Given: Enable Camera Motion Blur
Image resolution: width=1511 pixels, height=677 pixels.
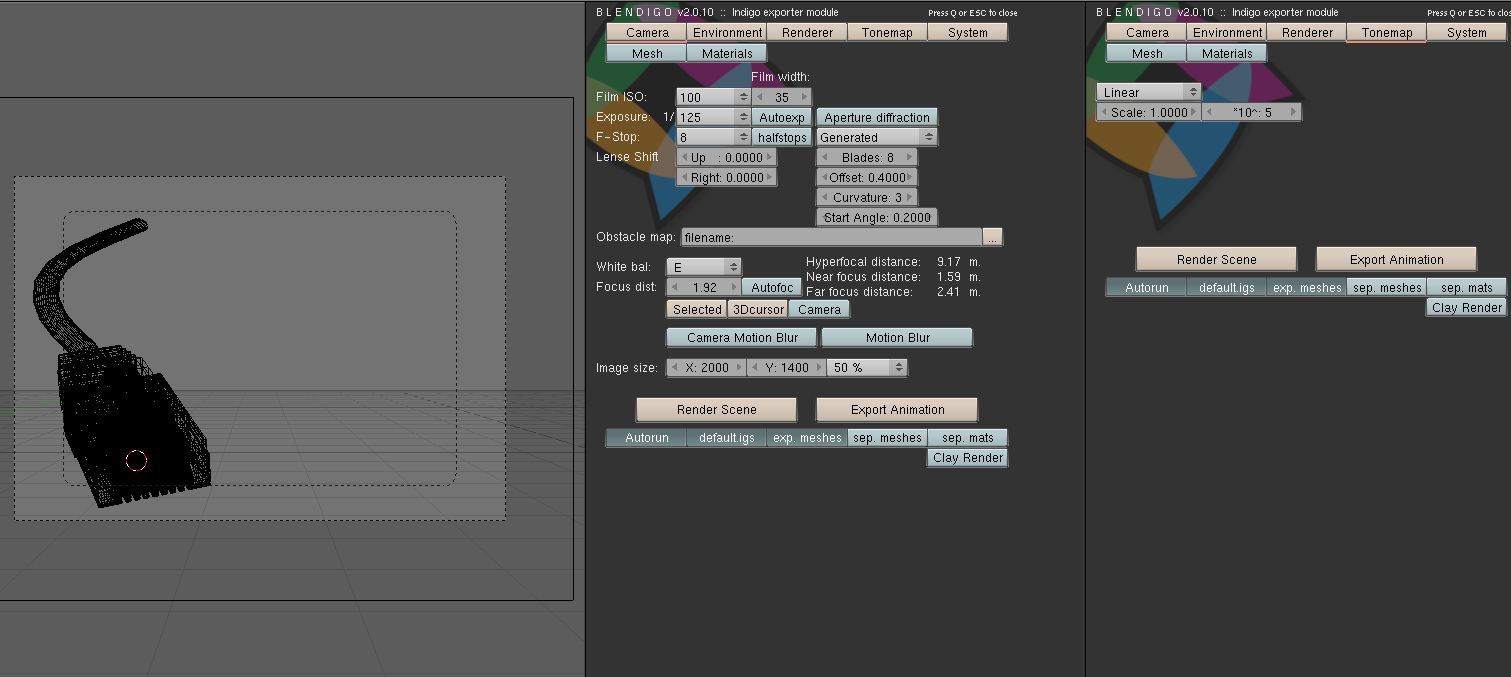Looking at the screenshot, I should 742,337.
